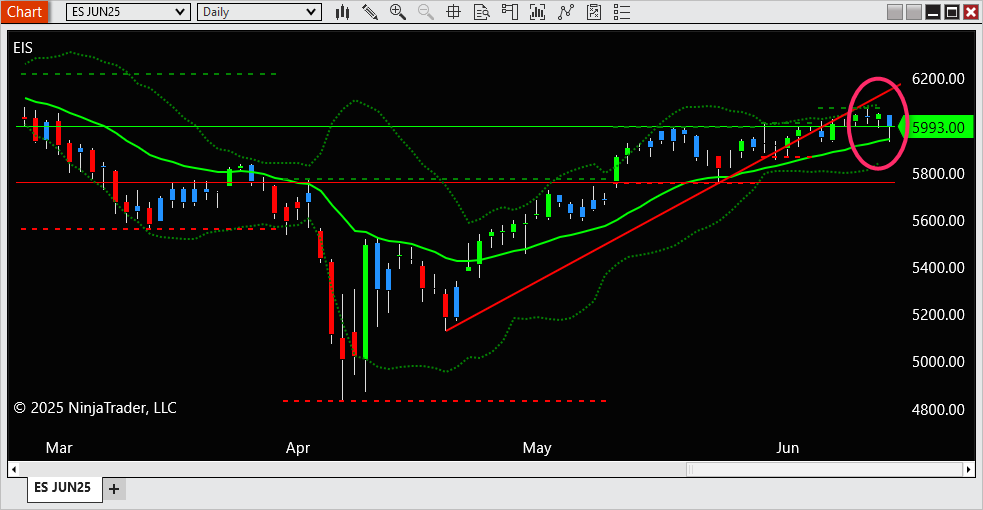The width and height of the screenshot is (983, 510).
Task: Click the 5000.00 price axis label
Action: point(938,362)
